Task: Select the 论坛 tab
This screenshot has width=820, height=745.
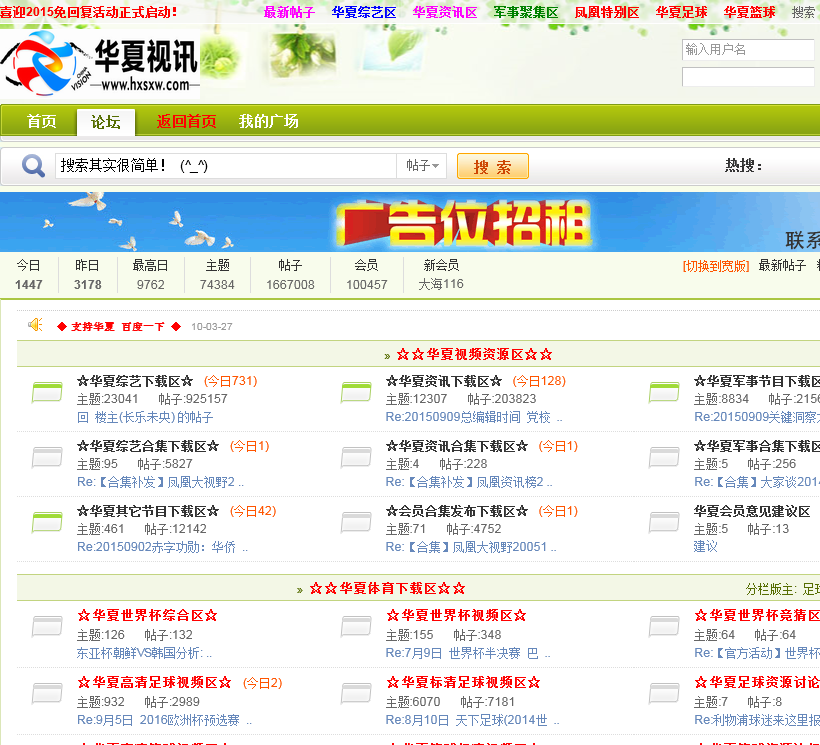Action: (106, 122)
